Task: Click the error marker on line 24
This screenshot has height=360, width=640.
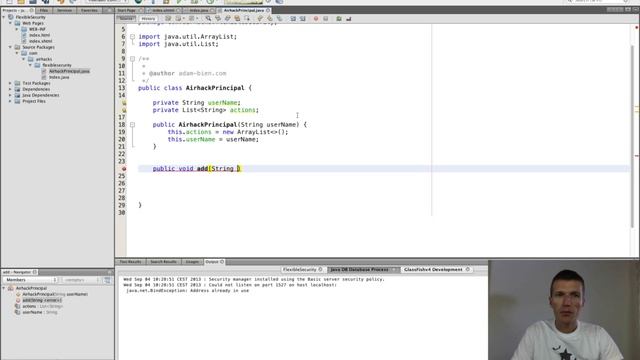Action: pos(124,169)
